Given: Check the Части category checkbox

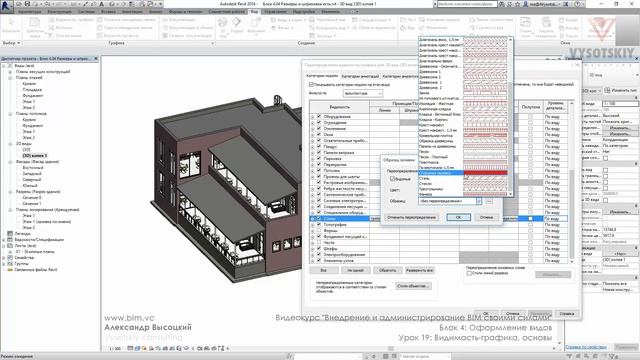Looking at the screenshot, I should click(319, 242).
